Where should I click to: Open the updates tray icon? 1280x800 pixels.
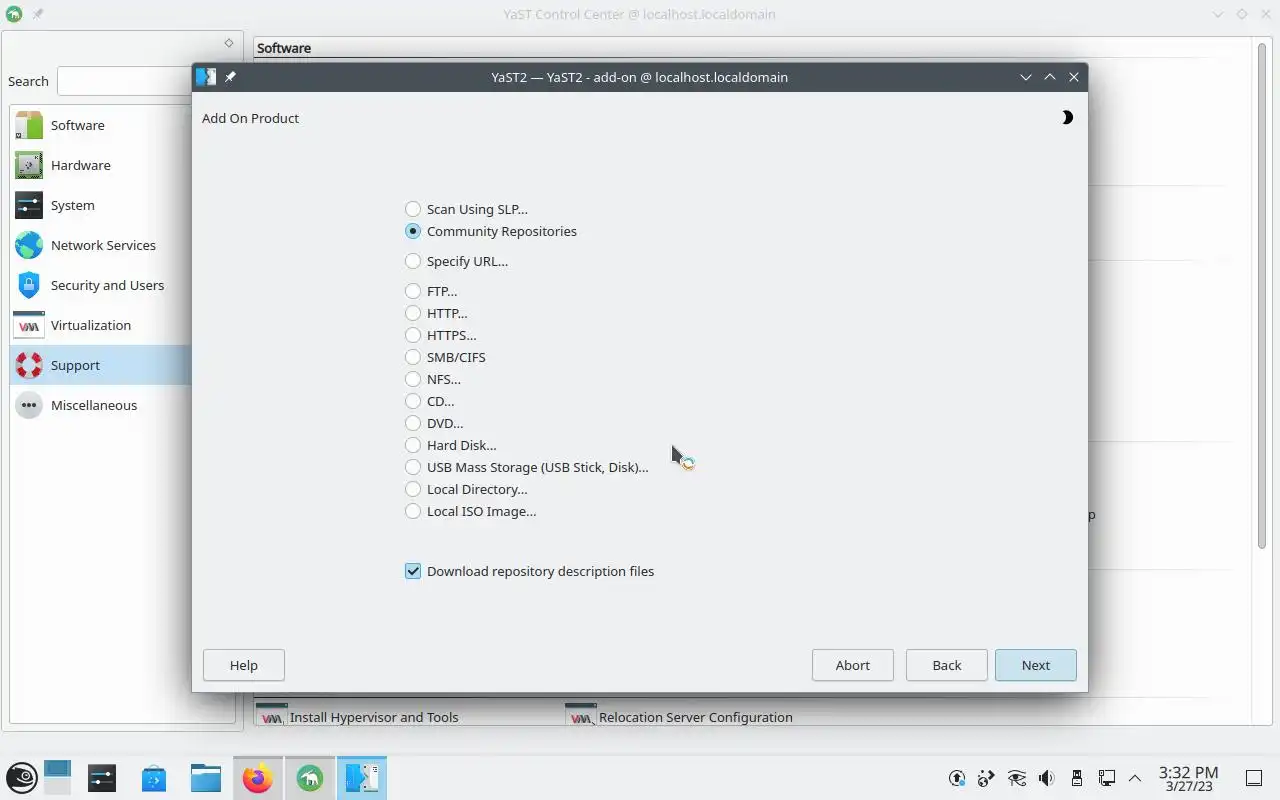pos(957,778)
